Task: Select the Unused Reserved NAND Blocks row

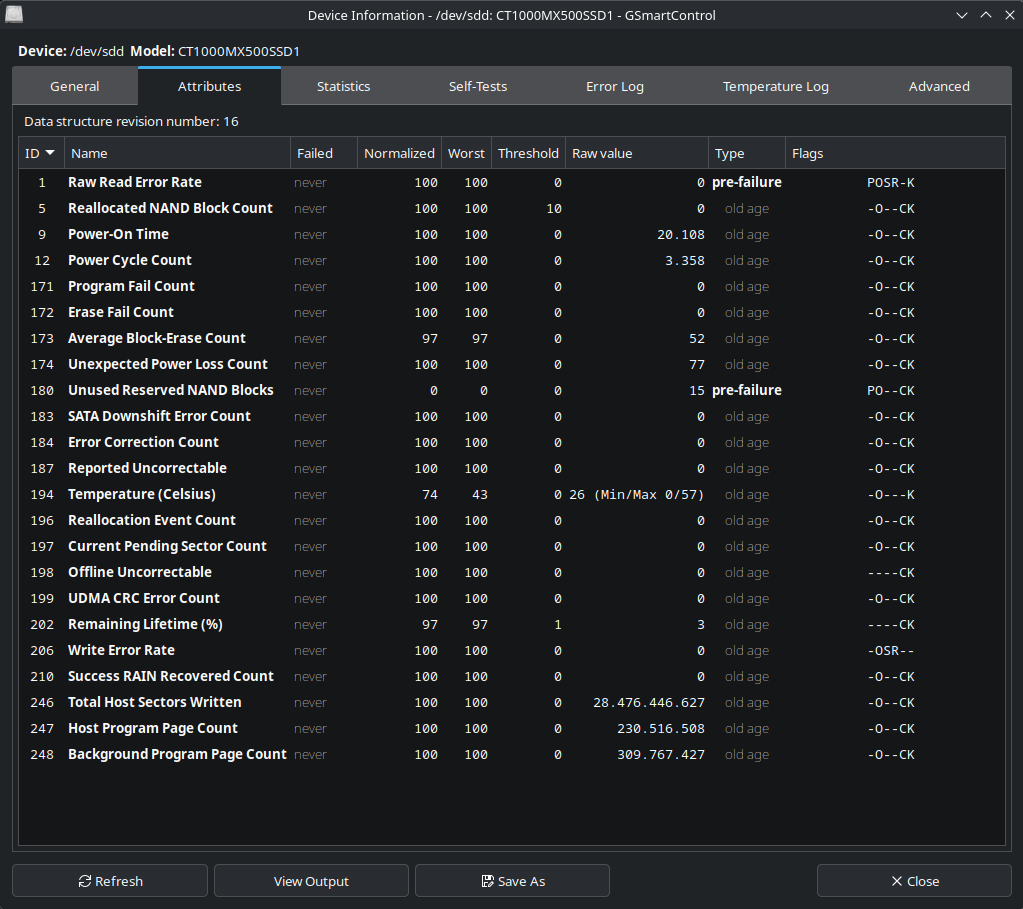Action: point(512,390)
